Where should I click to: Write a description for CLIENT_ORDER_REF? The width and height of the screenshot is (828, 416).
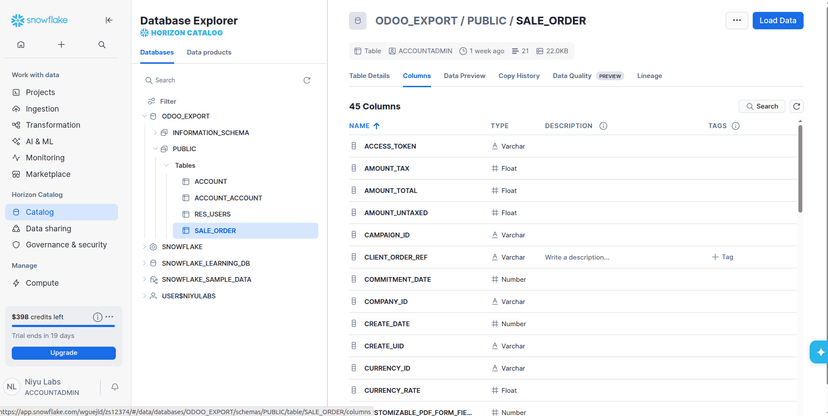click(577, 257)
